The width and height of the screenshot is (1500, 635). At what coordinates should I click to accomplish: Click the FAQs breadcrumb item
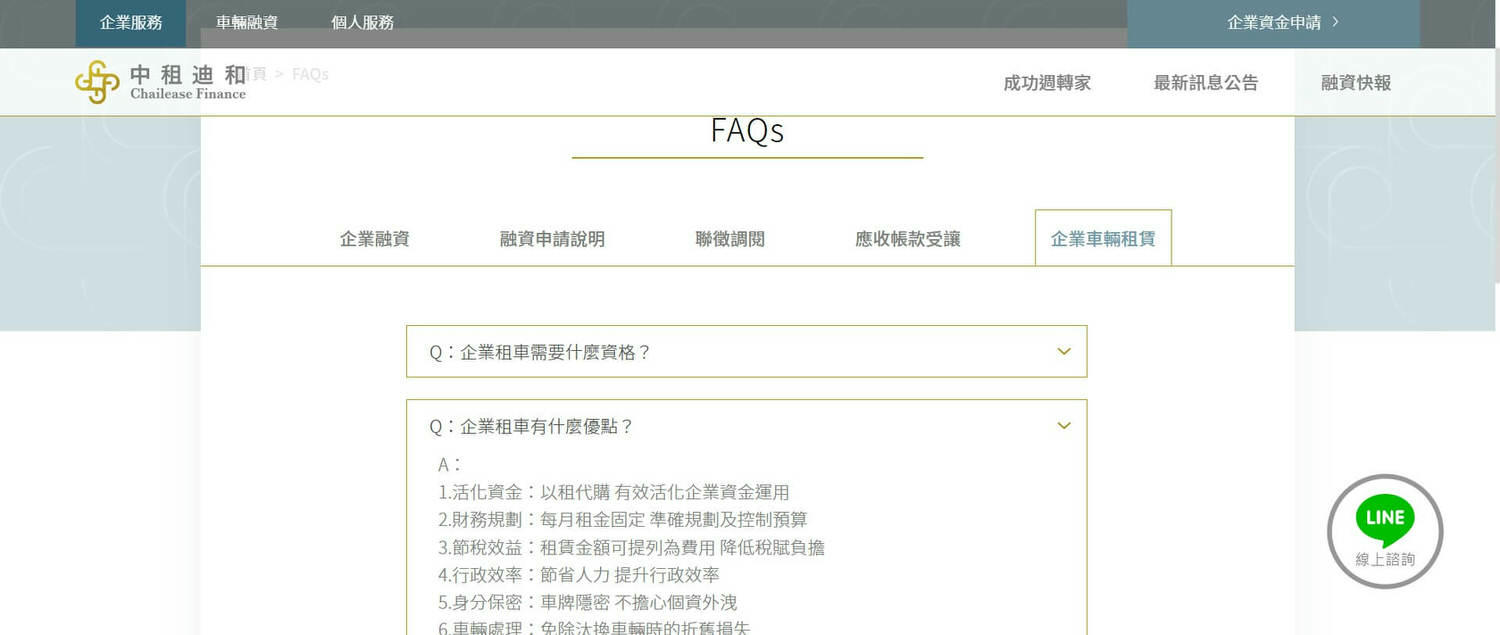click(x=310, y=73)
